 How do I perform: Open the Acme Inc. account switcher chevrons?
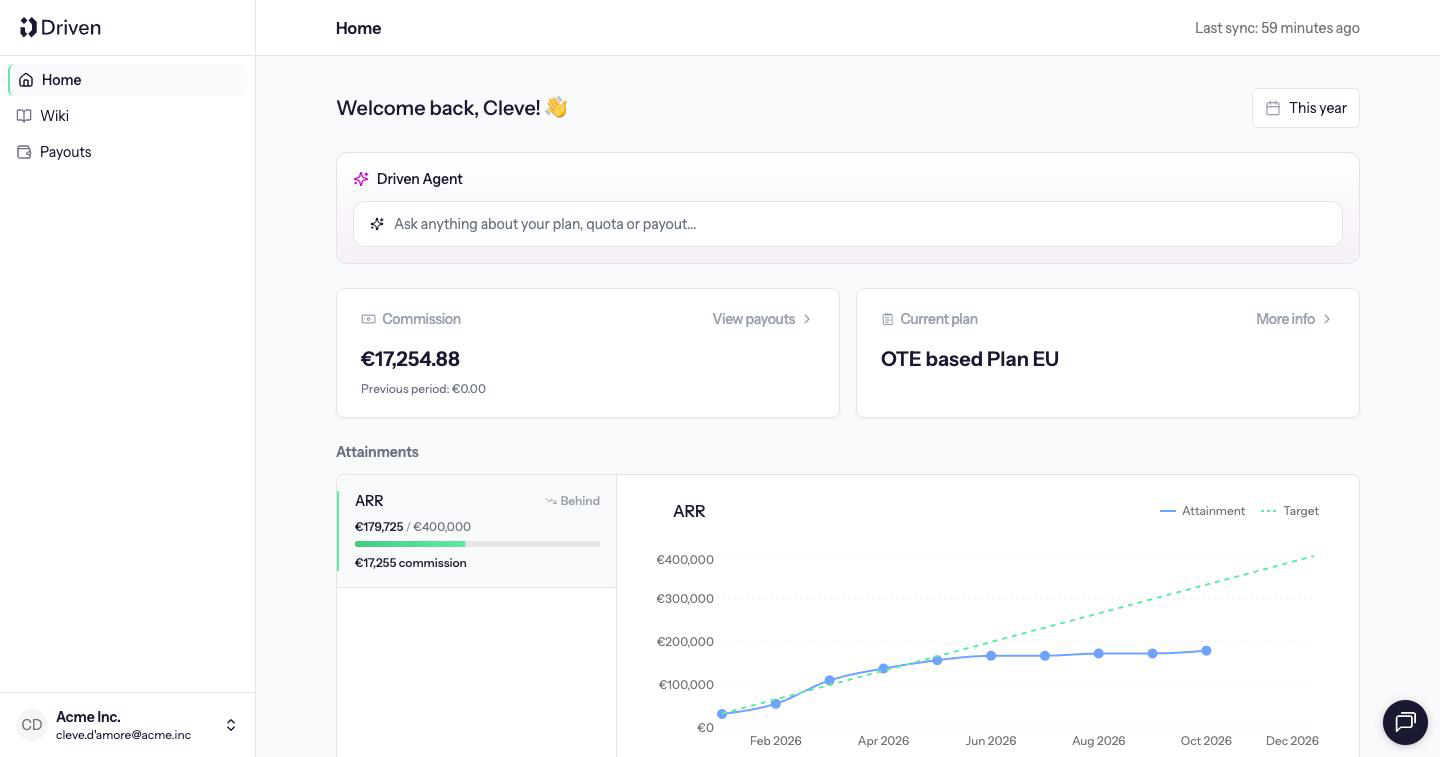tap(231, 725)
